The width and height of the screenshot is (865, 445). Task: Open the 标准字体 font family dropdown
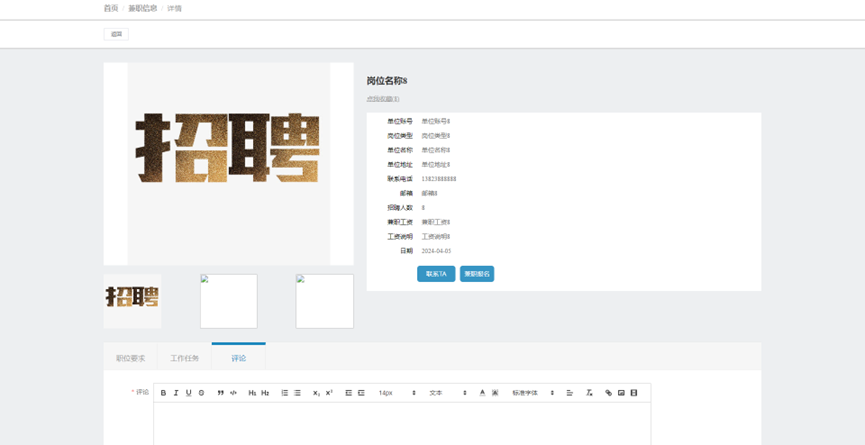(533, 393)
